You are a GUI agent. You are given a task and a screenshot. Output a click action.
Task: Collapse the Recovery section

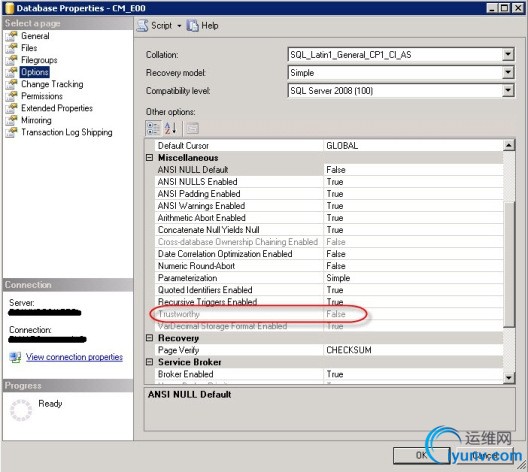(150, 338)
